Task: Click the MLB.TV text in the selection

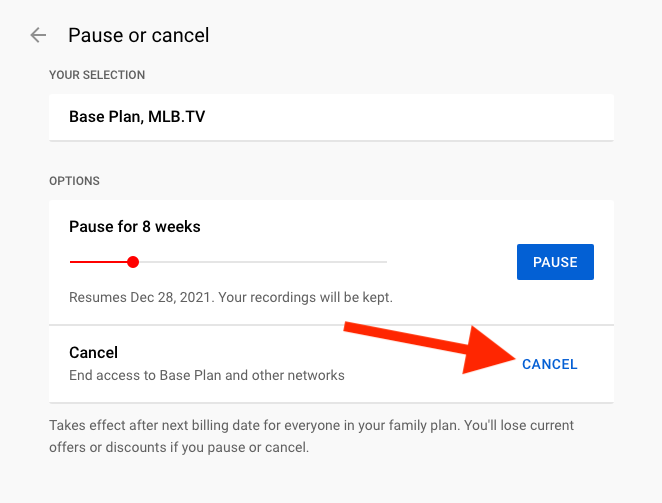Action: pos(183,117)
